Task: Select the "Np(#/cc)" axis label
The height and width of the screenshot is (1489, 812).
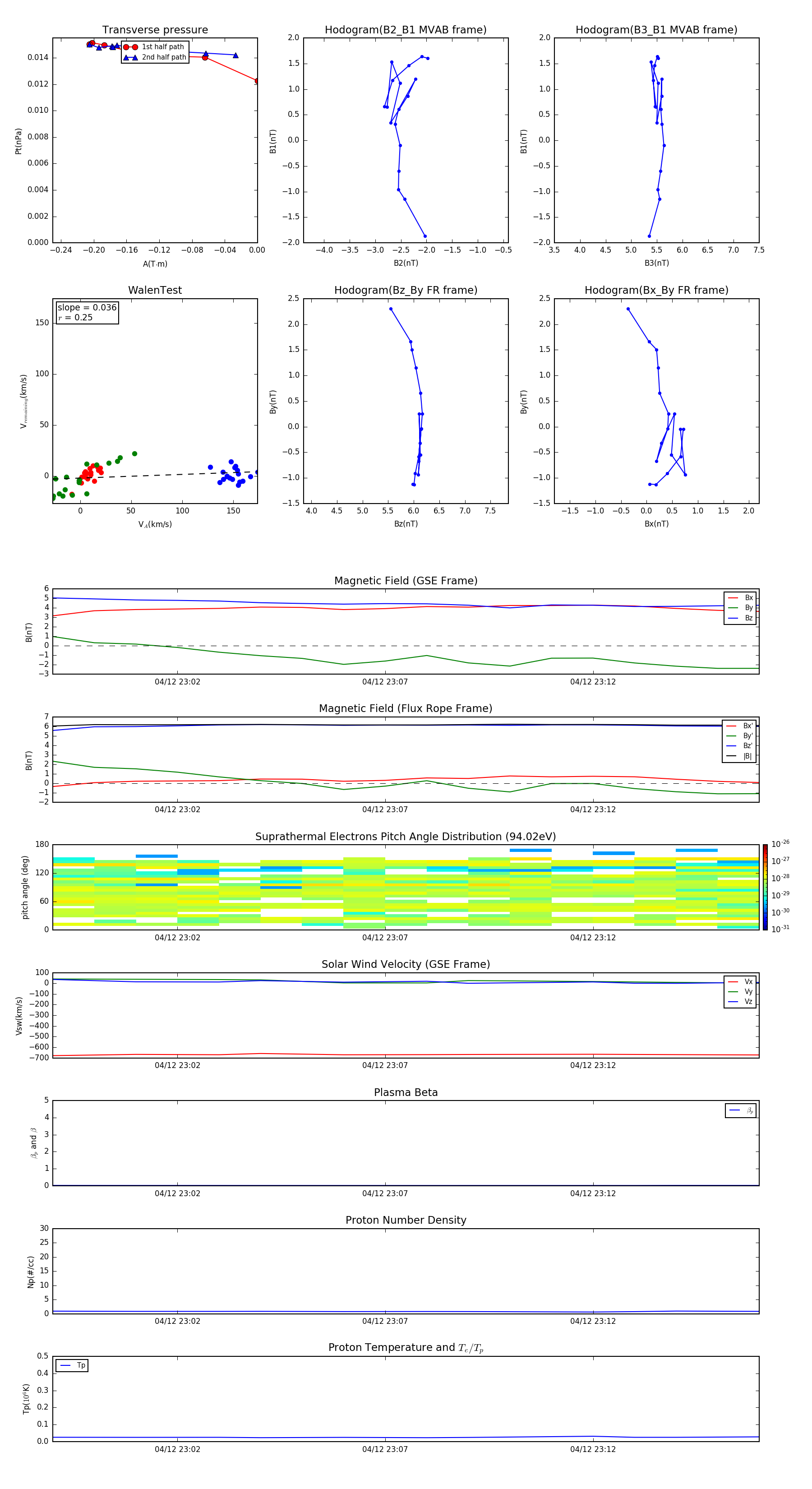Action: [31, 1271]
